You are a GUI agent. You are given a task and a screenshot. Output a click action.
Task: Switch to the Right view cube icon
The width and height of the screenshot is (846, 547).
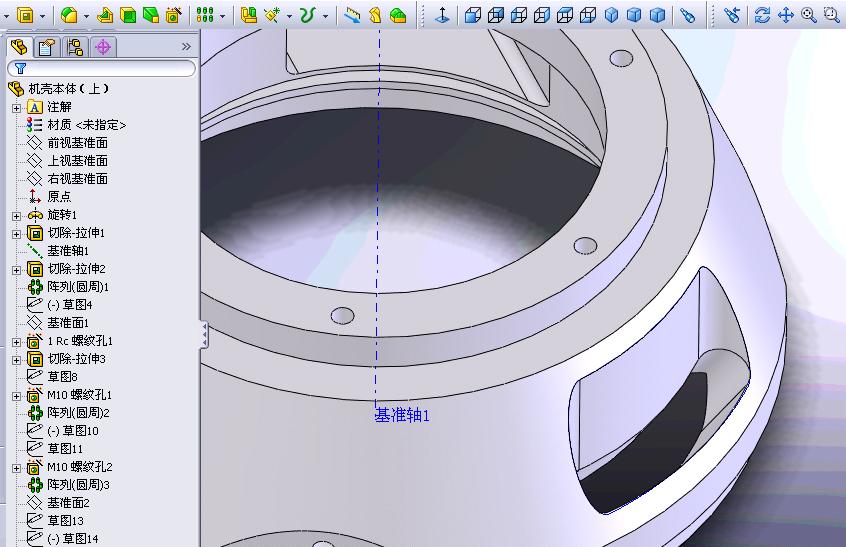point(542,15)
